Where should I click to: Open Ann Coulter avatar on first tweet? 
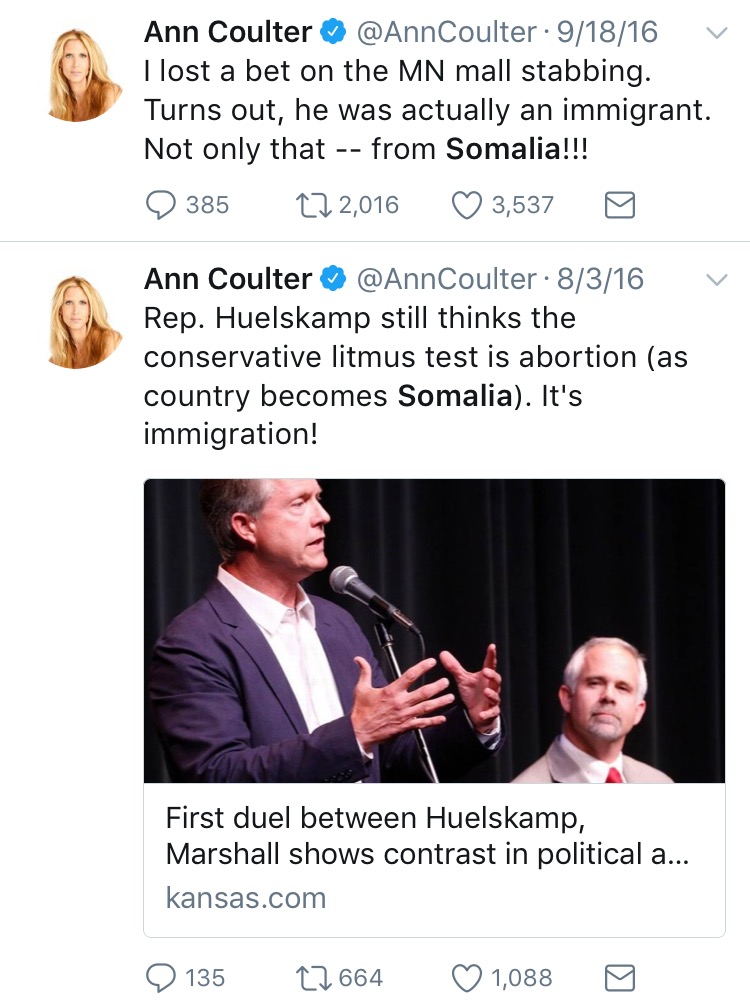83,75
